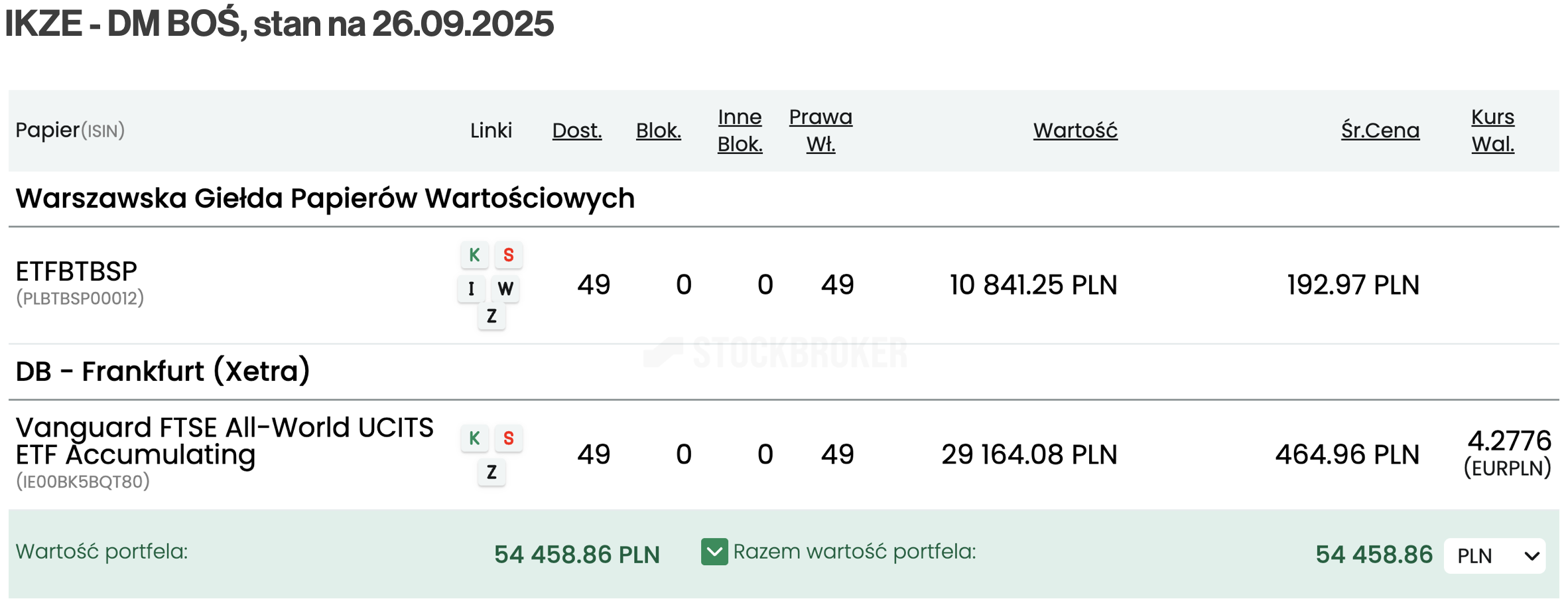Click Z icon for Vanguard FTSE All-World

click(491, 472)
